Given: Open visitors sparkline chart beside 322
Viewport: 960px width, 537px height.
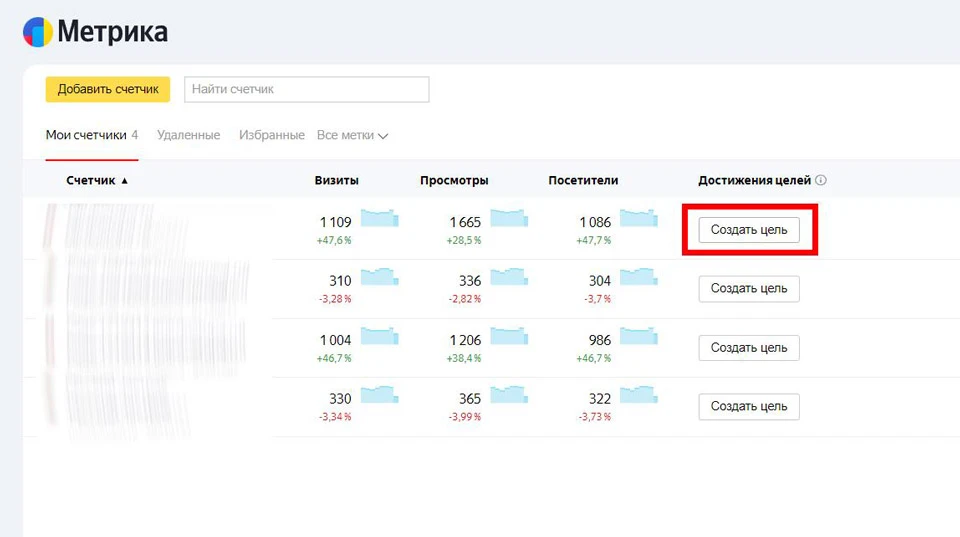Looking at the screenshot, I should (639, 394).
